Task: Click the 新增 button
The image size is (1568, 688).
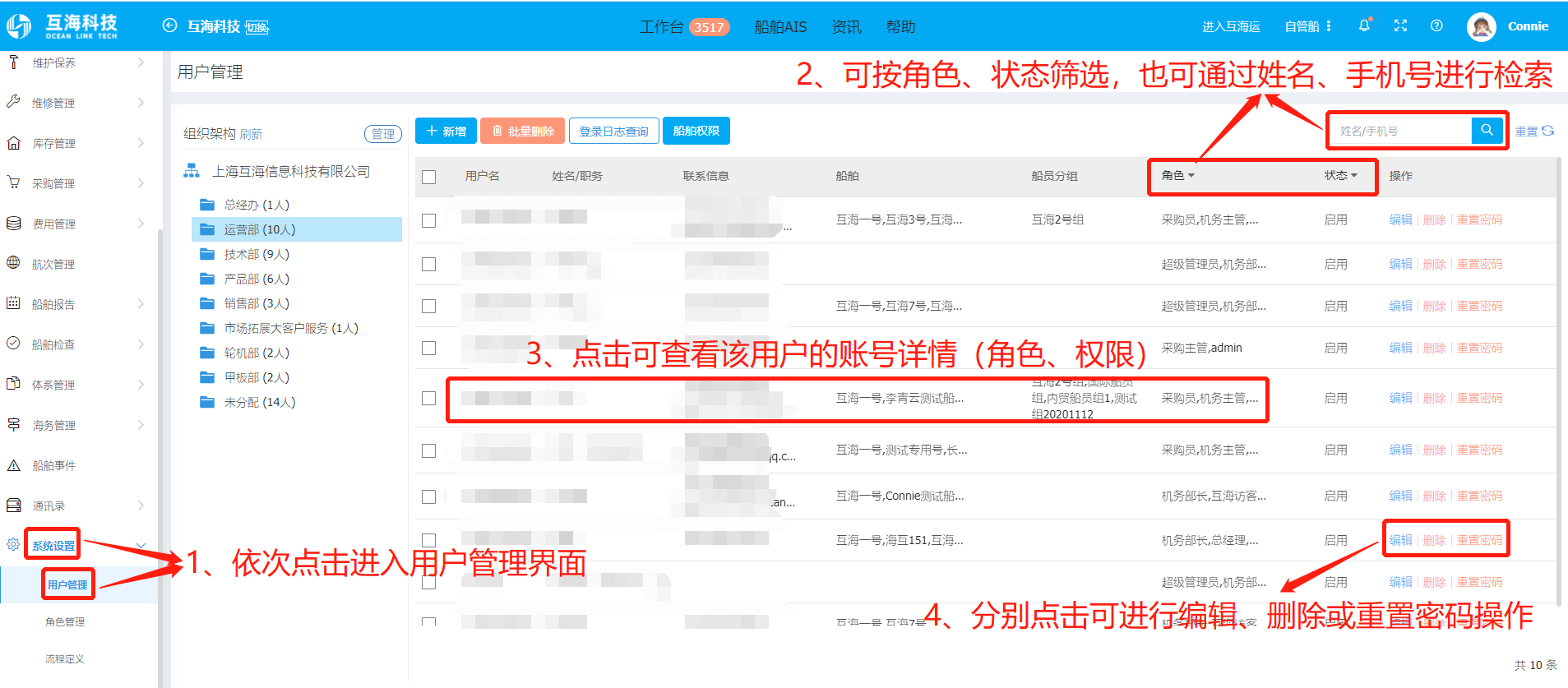Action: 446,131
